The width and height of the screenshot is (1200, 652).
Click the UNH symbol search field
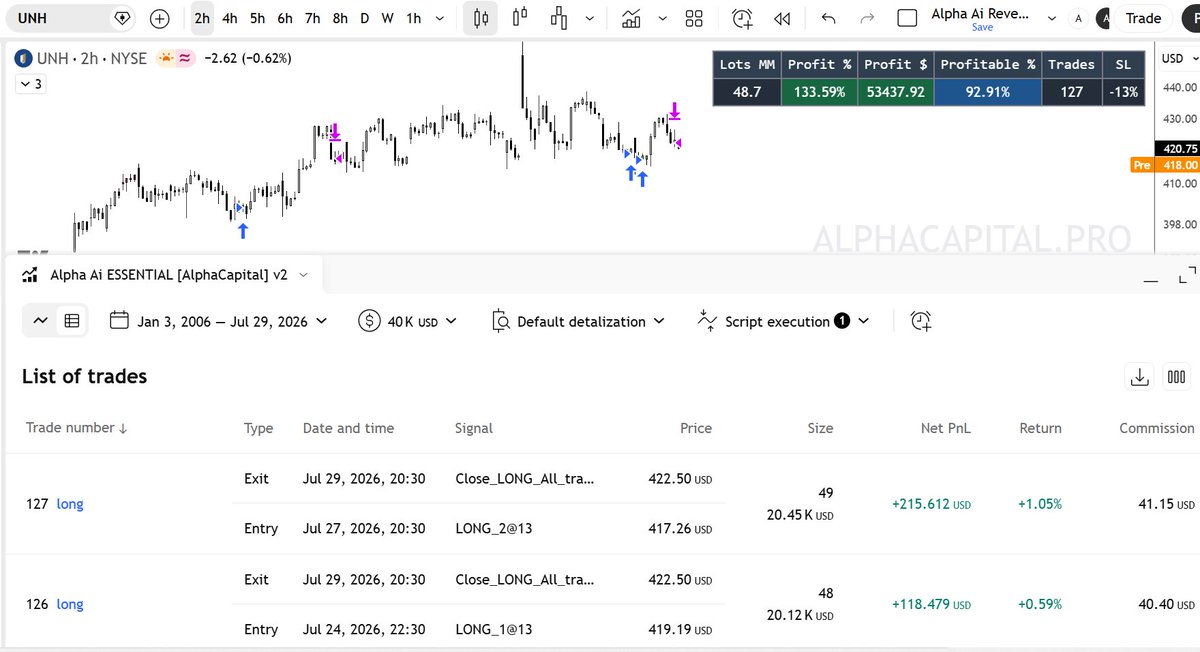coord(70,18)
